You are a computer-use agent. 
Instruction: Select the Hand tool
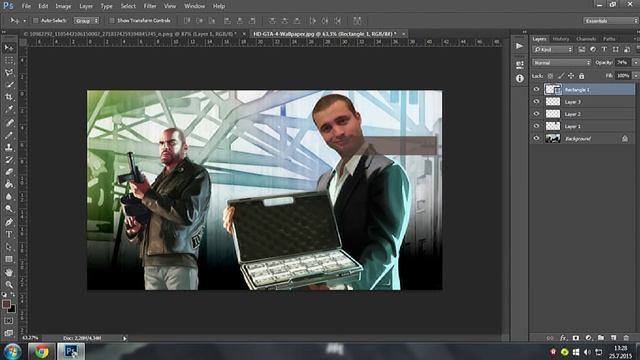coord(9,272)
